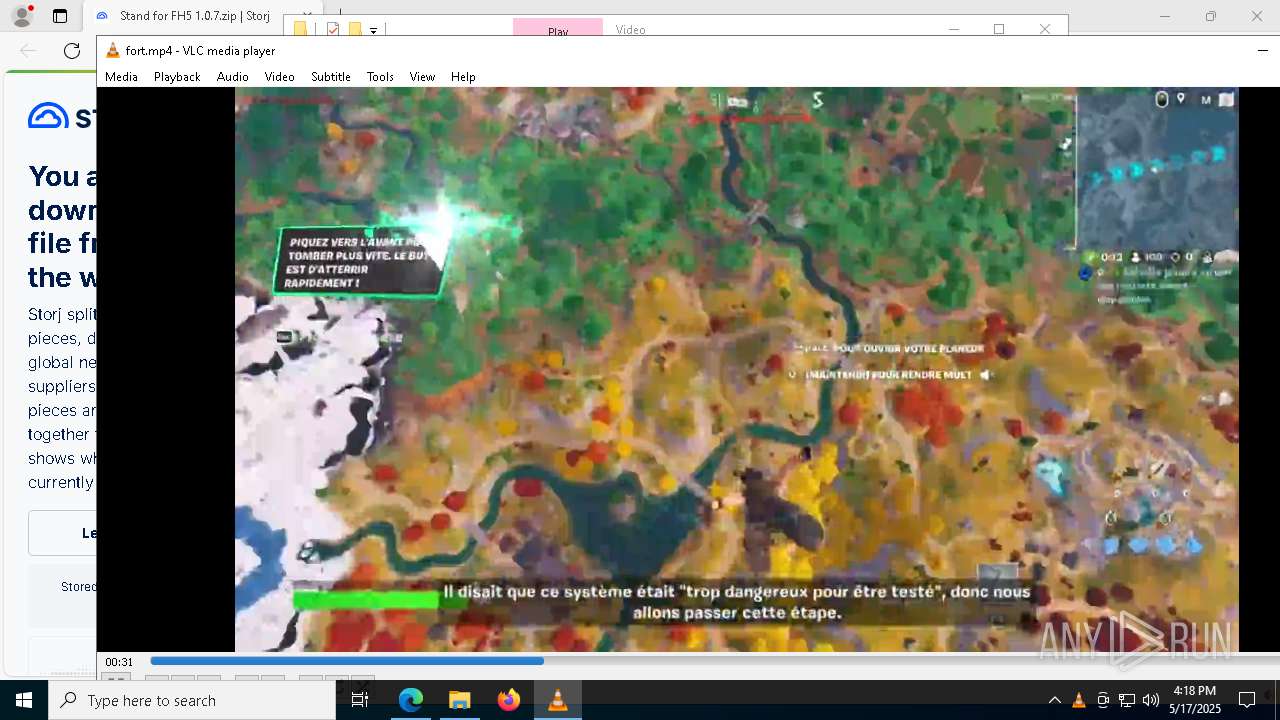Viewport: 1280px width, 720px height.
Task: Open the Media menu in VLC
Action: click(x=121, y=77)
